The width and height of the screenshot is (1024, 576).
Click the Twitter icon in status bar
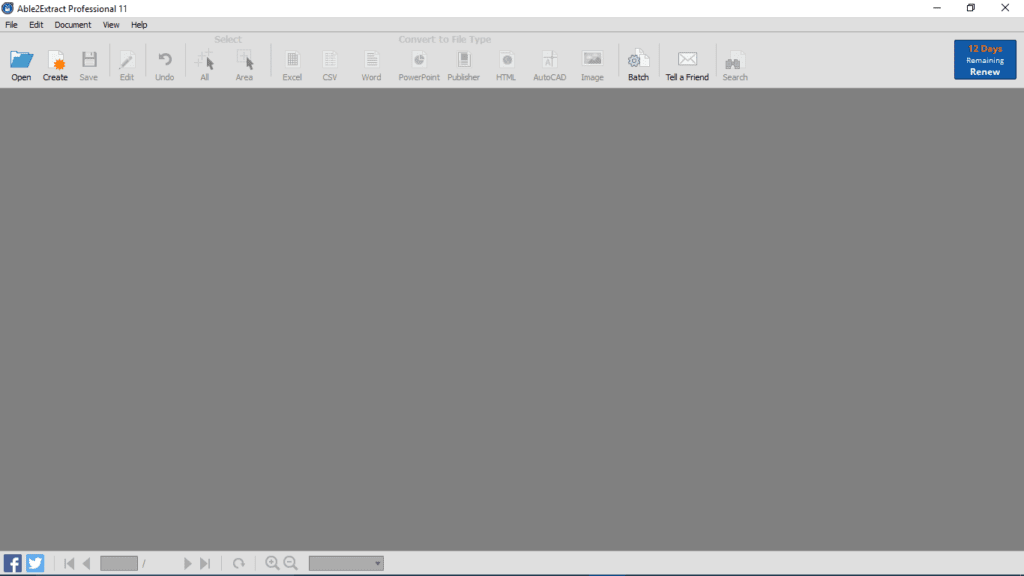click(35, 563)
